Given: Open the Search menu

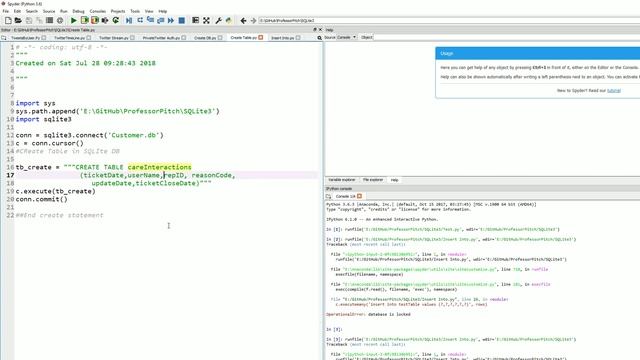Looking at the screenshot, I should coord(31,11).
